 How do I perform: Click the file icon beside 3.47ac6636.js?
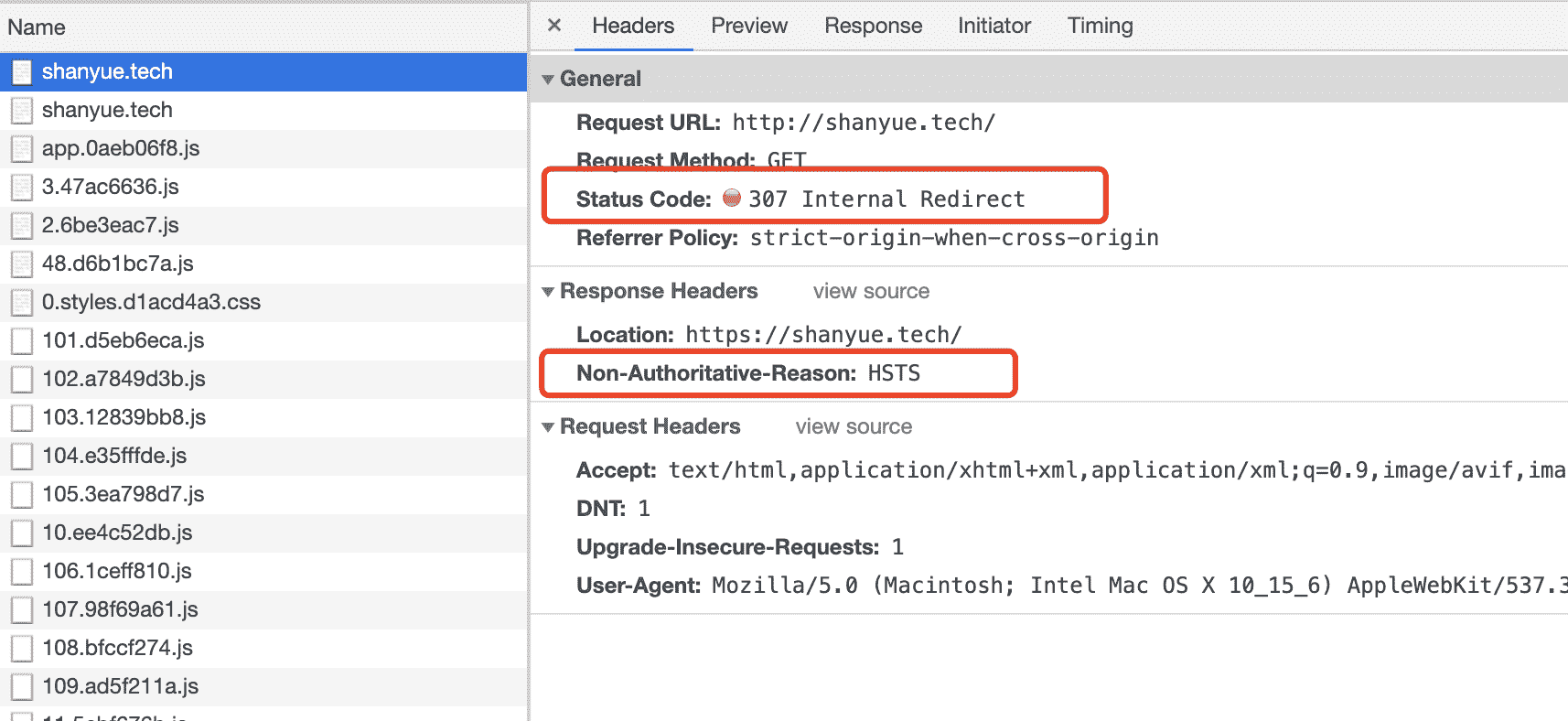tap(22, 188)
